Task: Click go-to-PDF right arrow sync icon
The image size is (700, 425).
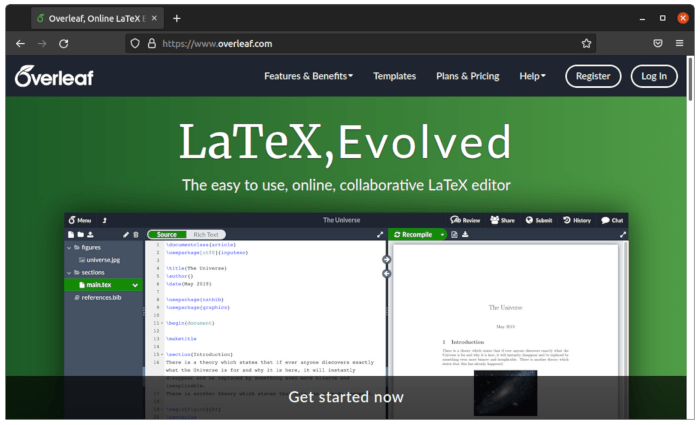Action: 387,259
